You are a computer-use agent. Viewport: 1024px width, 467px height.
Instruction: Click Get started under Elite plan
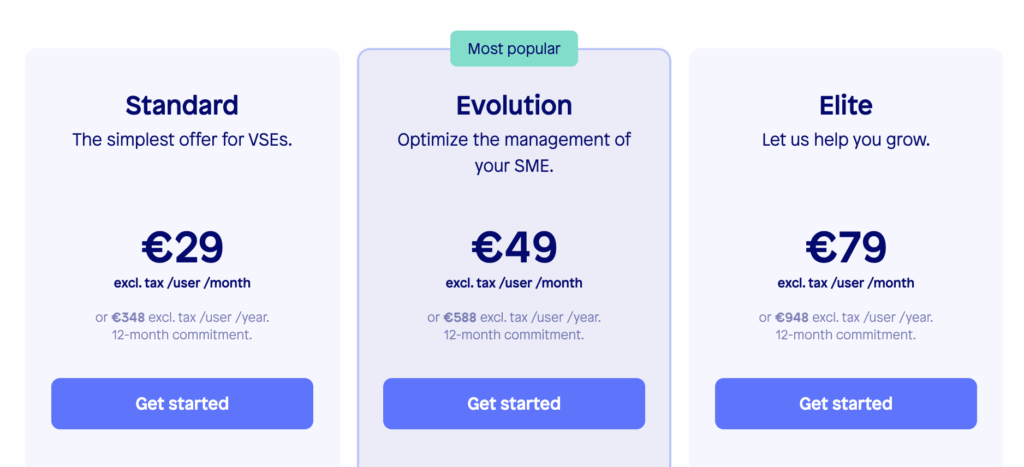point(846,404)
